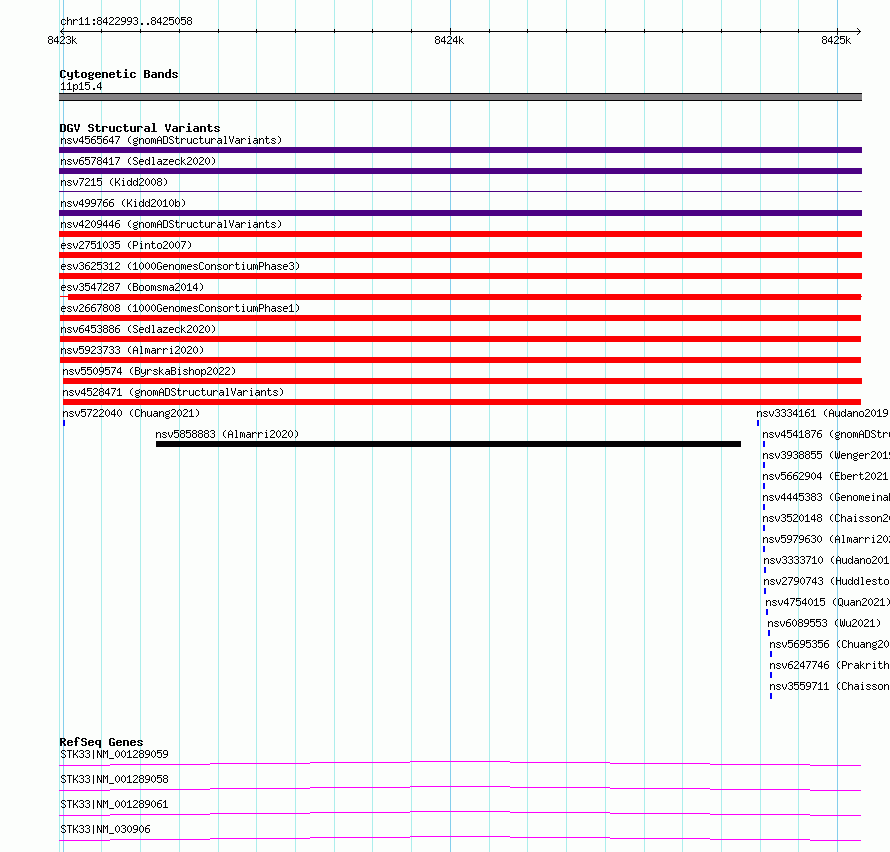Click nsv5662904 Ebert2021 label
Screen dimensions: 890x852
tap(826, 476)
